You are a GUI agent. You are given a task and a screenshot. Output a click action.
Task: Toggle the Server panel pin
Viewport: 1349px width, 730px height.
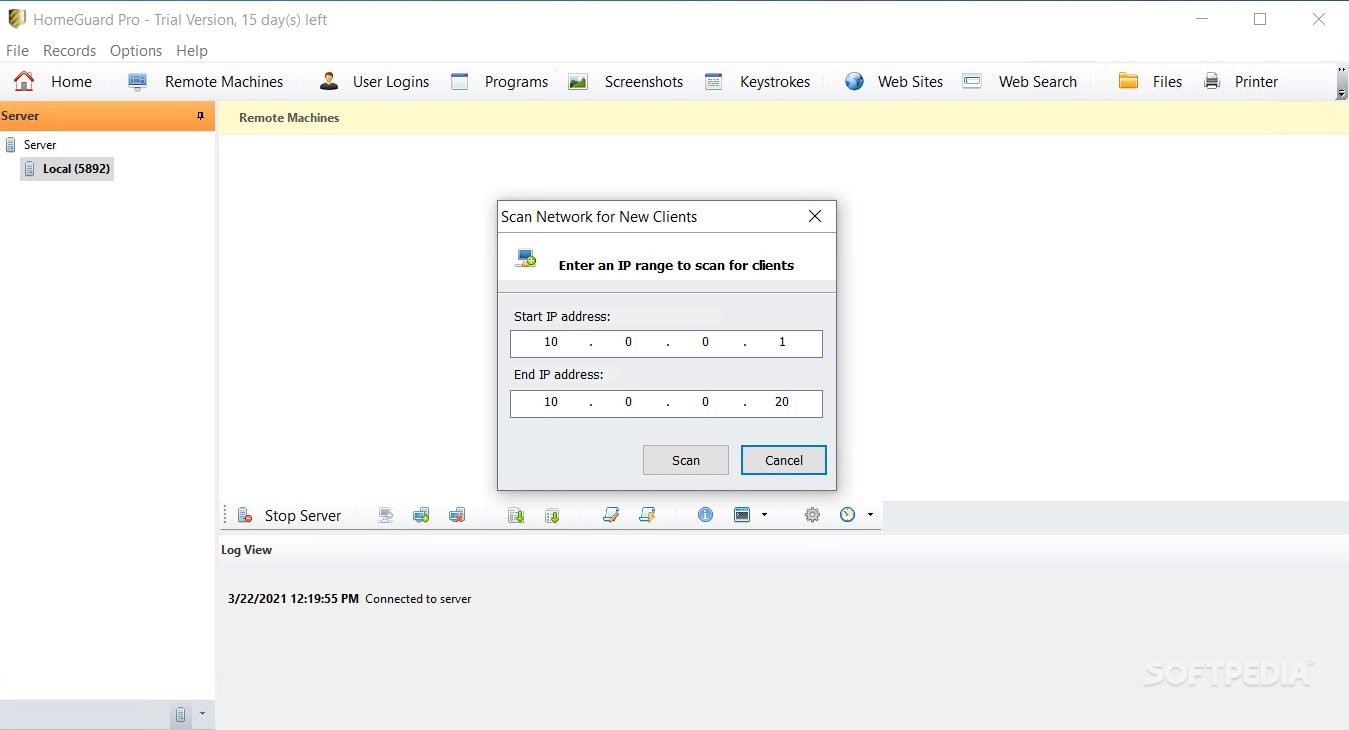200,116
